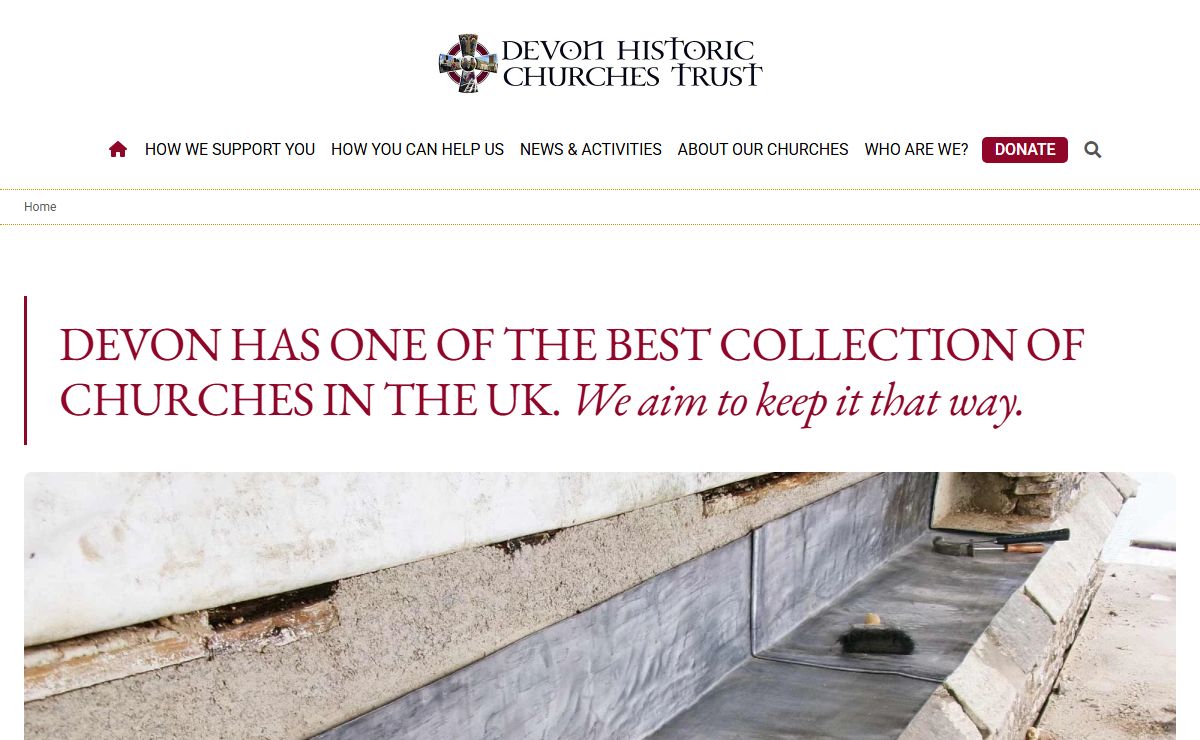Click the hammer in the hero photo
This screenshot has width=1200, height=740.
pos(1000,542)
